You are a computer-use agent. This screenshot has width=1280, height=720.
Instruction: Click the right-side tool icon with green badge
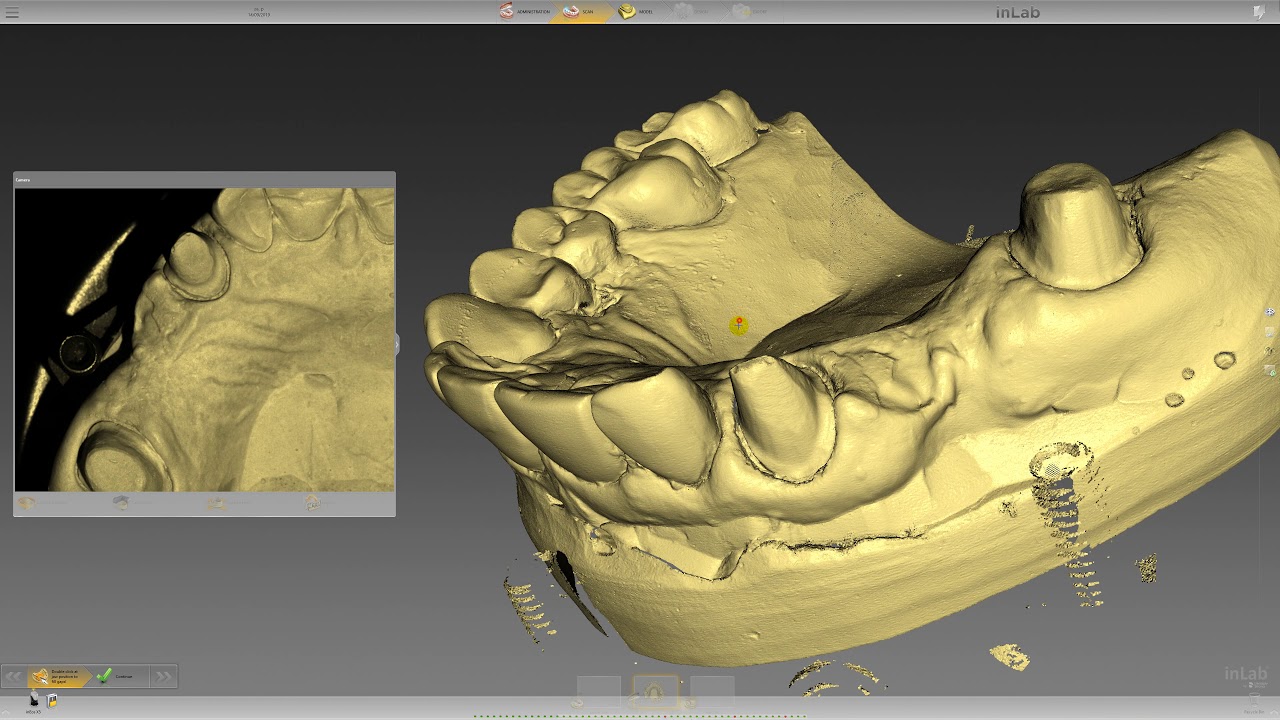(x=1270, y=371)
